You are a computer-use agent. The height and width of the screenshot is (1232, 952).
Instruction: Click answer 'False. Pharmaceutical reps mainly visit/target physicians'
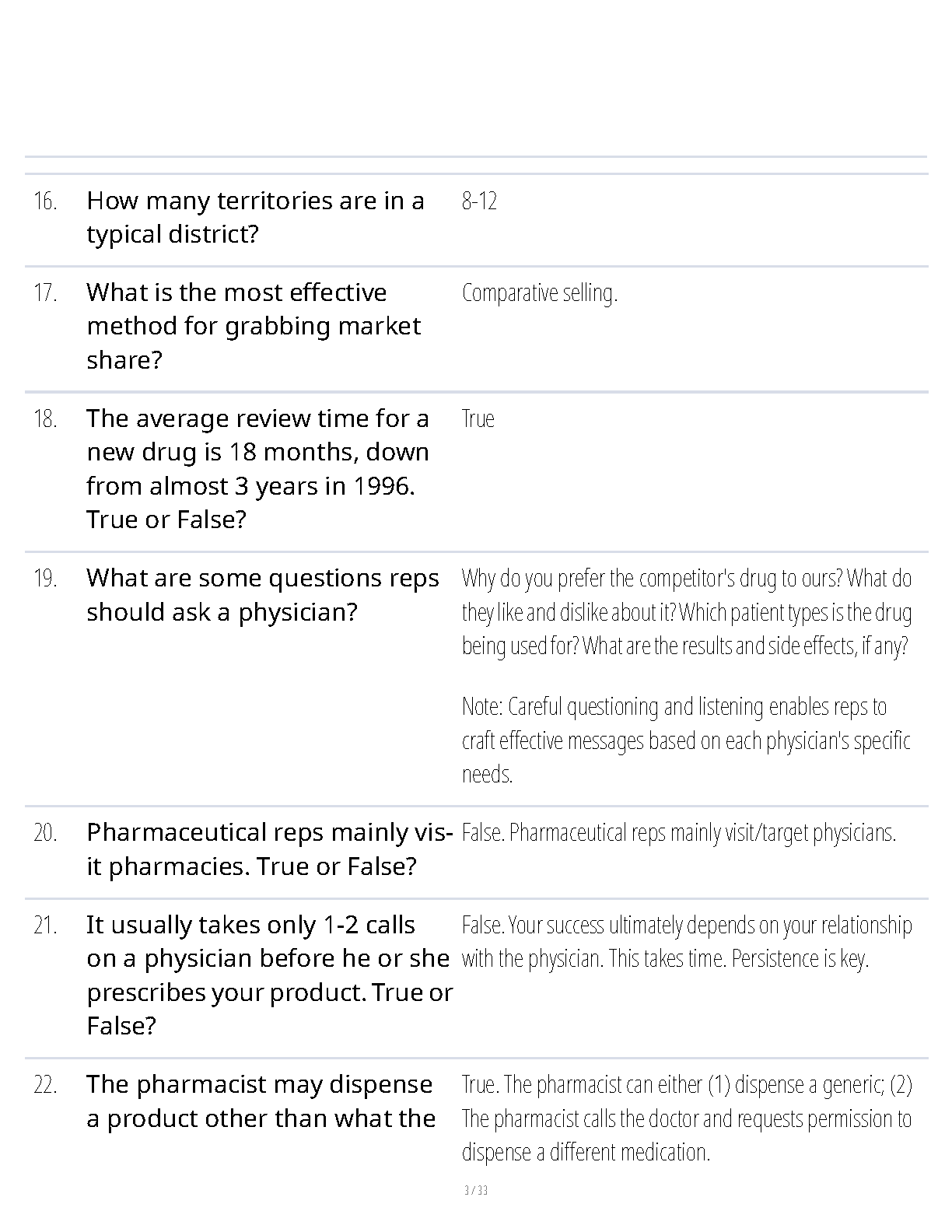tap(678, 833)
